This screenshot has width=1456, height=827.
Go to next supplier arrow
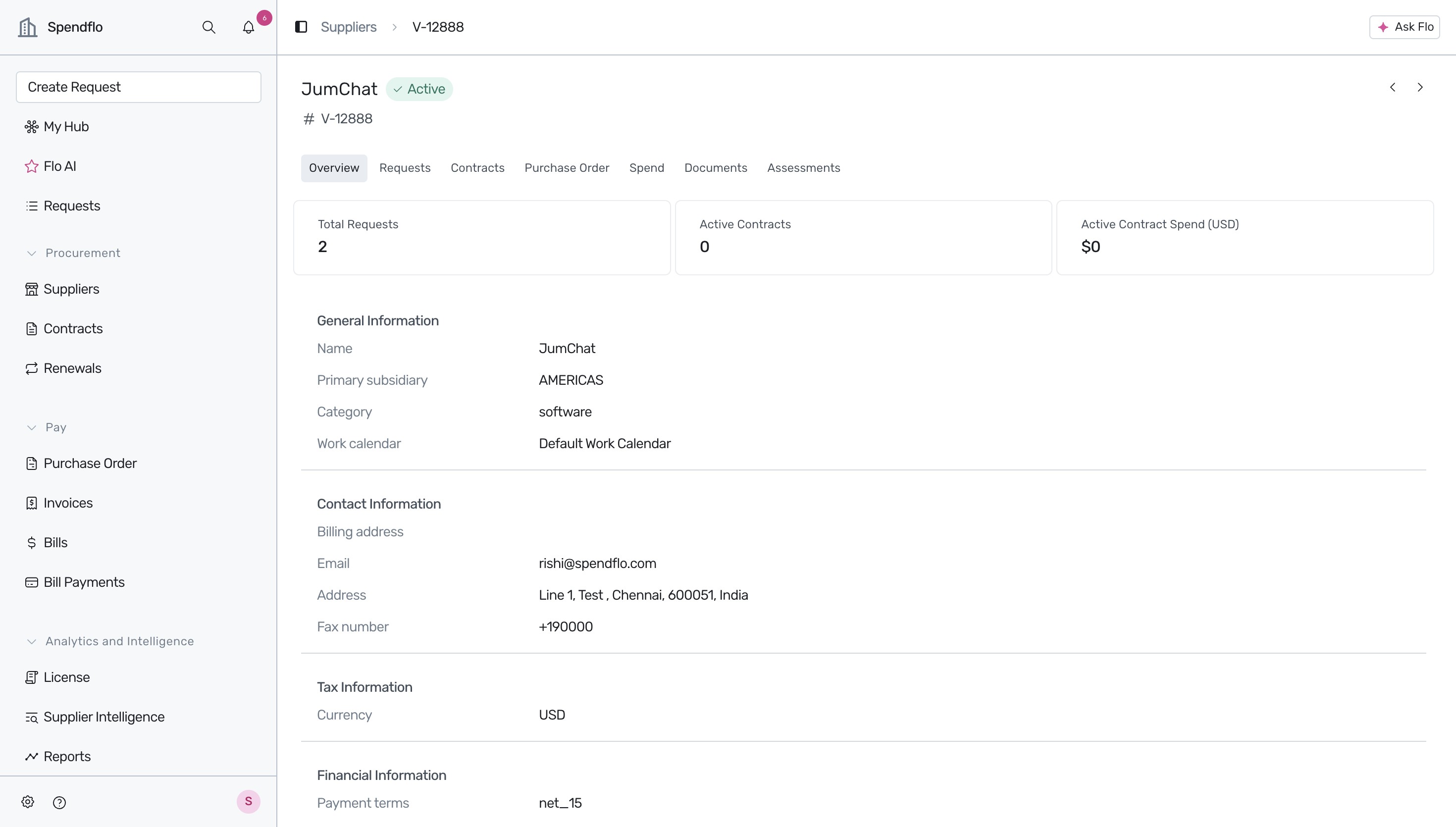[x=1420, y=87]
